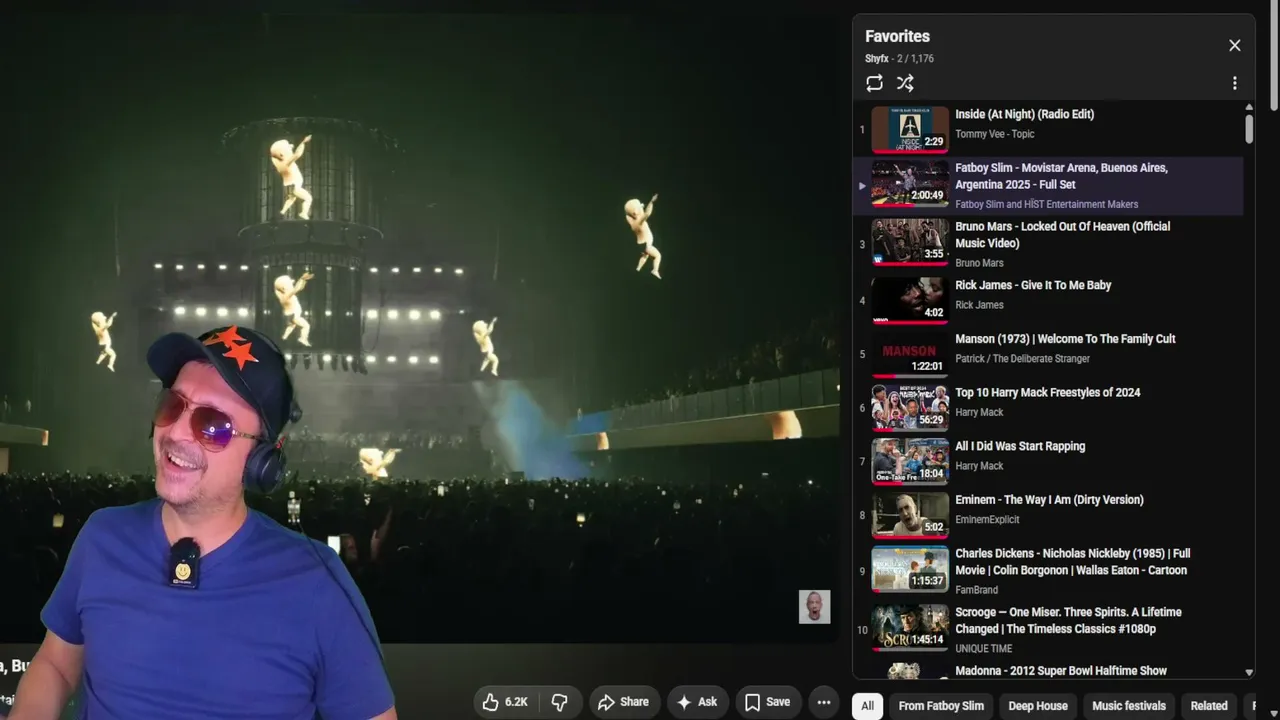Dislike this video

coord(560,702)
